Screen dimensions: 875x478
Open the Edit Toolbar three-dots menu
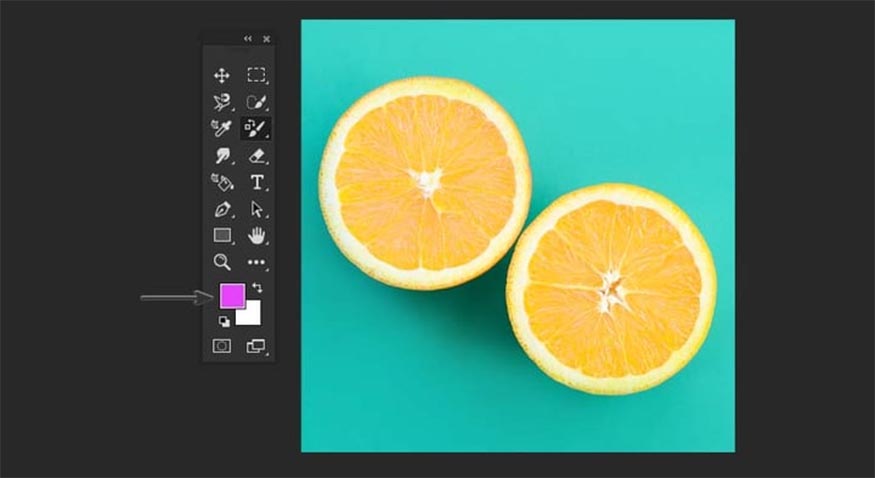256,262
